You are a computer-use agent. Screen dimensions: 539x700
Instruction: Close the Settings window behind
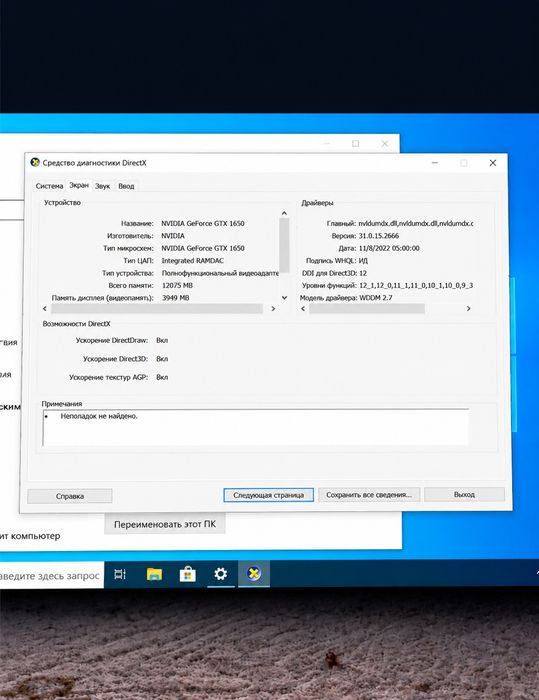coord(384,143)
